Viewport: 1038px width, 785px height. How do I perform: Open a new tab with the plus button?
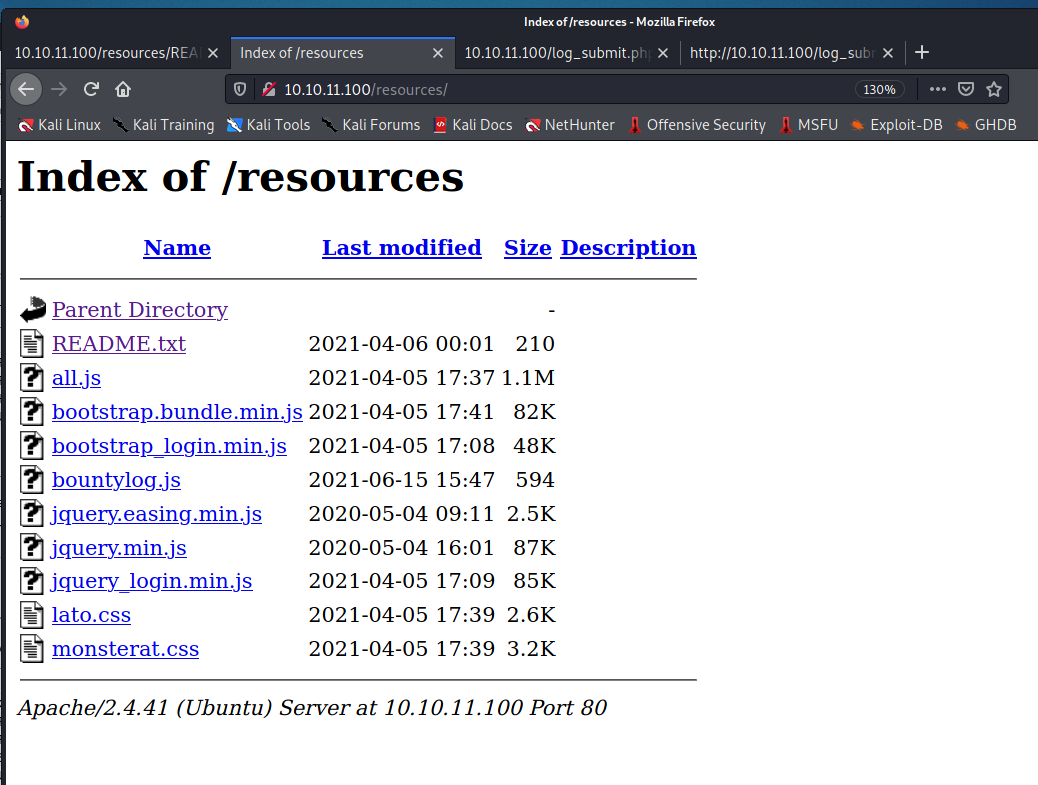(922, 52)
